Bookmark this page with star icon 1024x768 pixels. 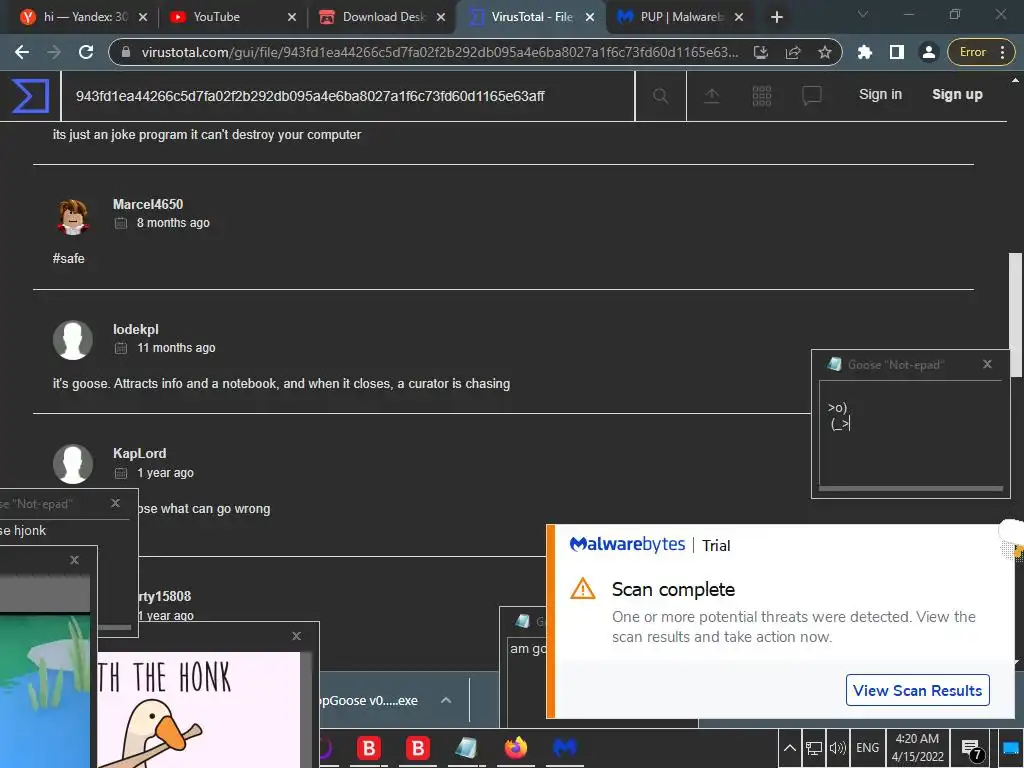(x=825, y=52)
